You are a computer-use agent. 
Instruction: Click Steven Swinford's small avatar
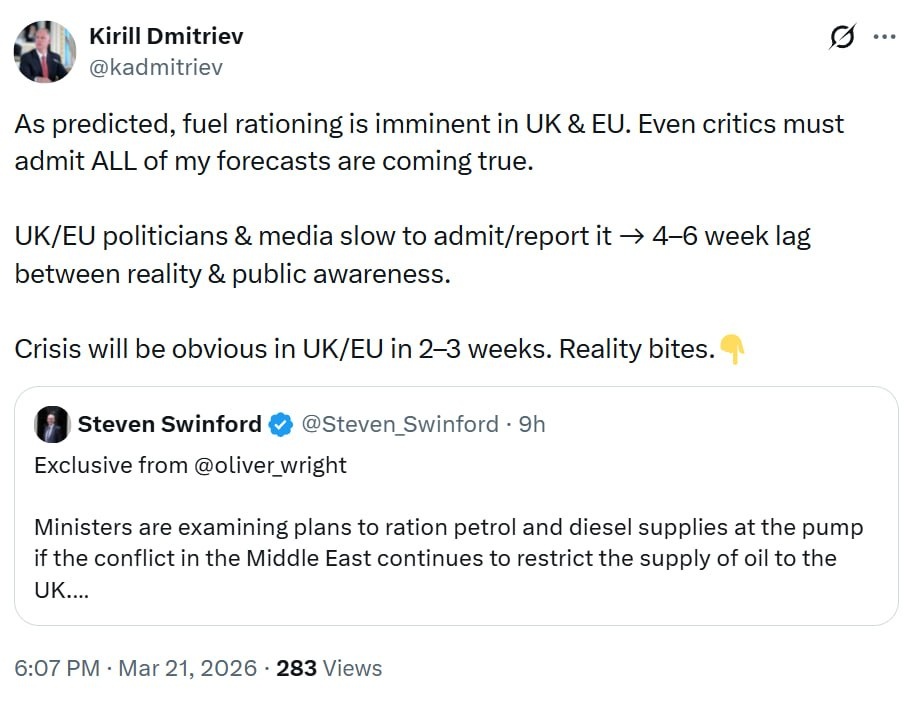pos(52,424)
